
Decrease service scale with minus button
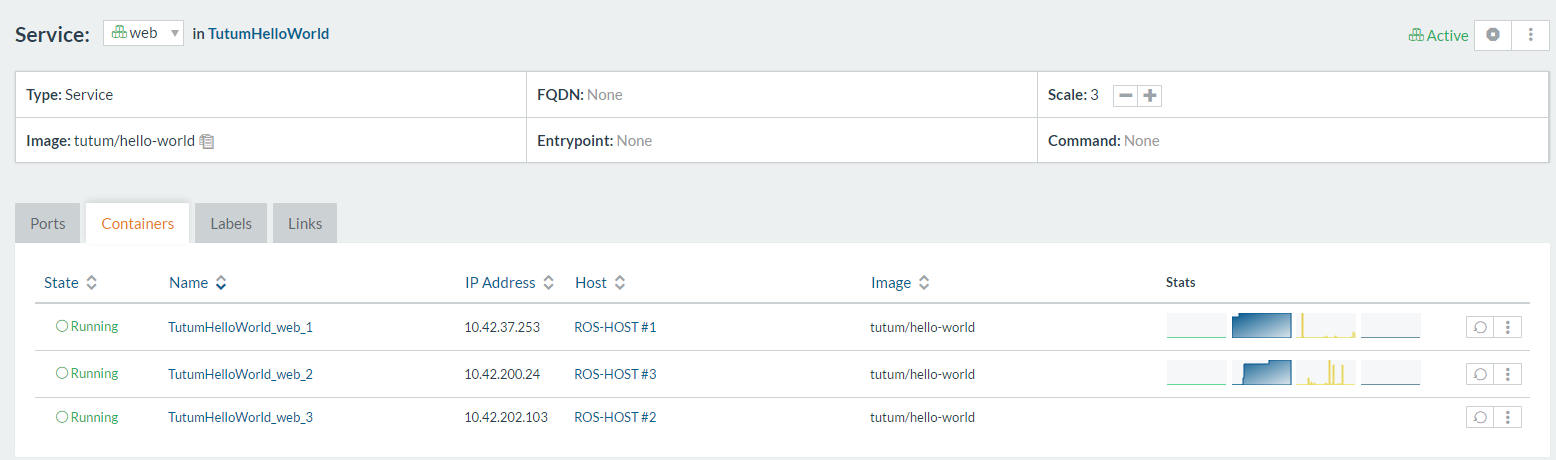1126,96
